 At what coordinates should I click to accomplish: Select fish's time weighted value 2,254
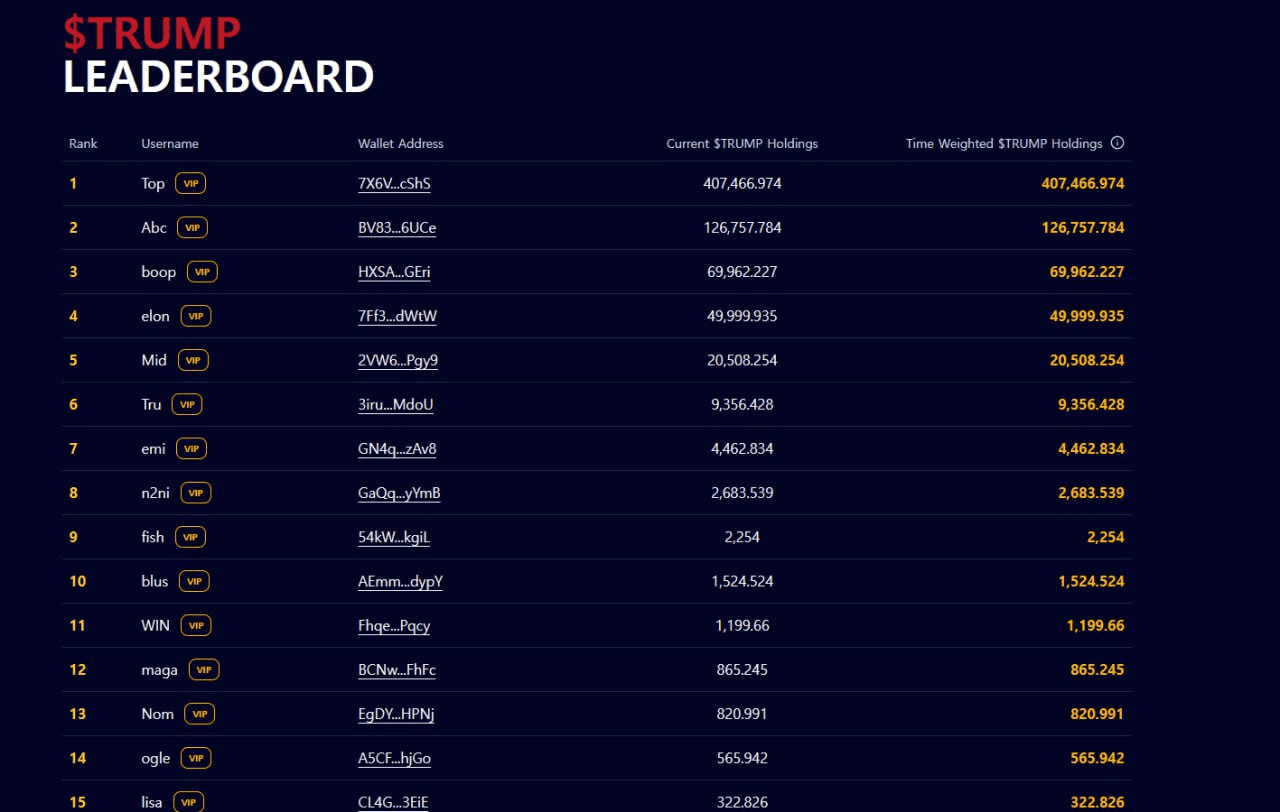[x=1107, y=537]
